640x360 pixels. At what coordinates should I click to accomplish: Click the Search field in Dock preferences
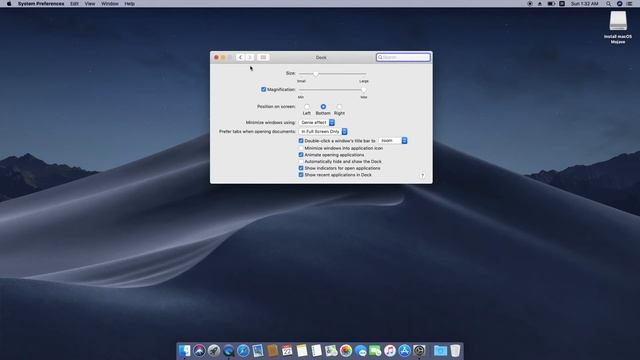point(403,57)
